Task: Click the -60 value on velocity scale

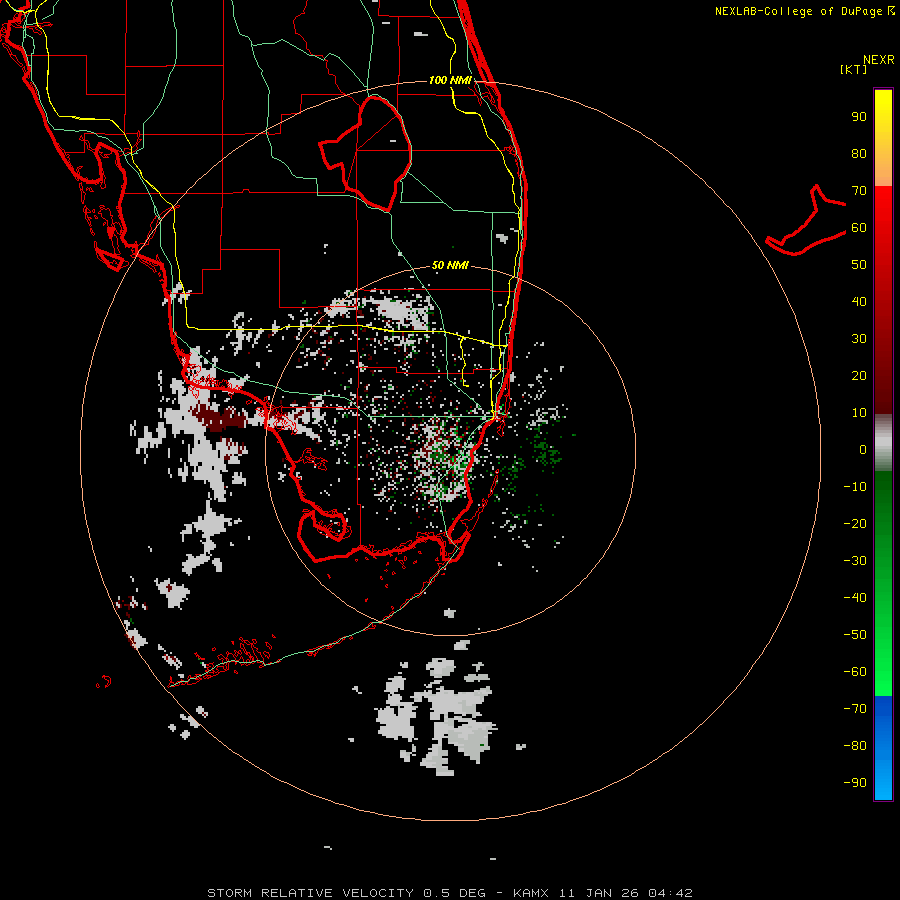Action: tap(855, 672)
